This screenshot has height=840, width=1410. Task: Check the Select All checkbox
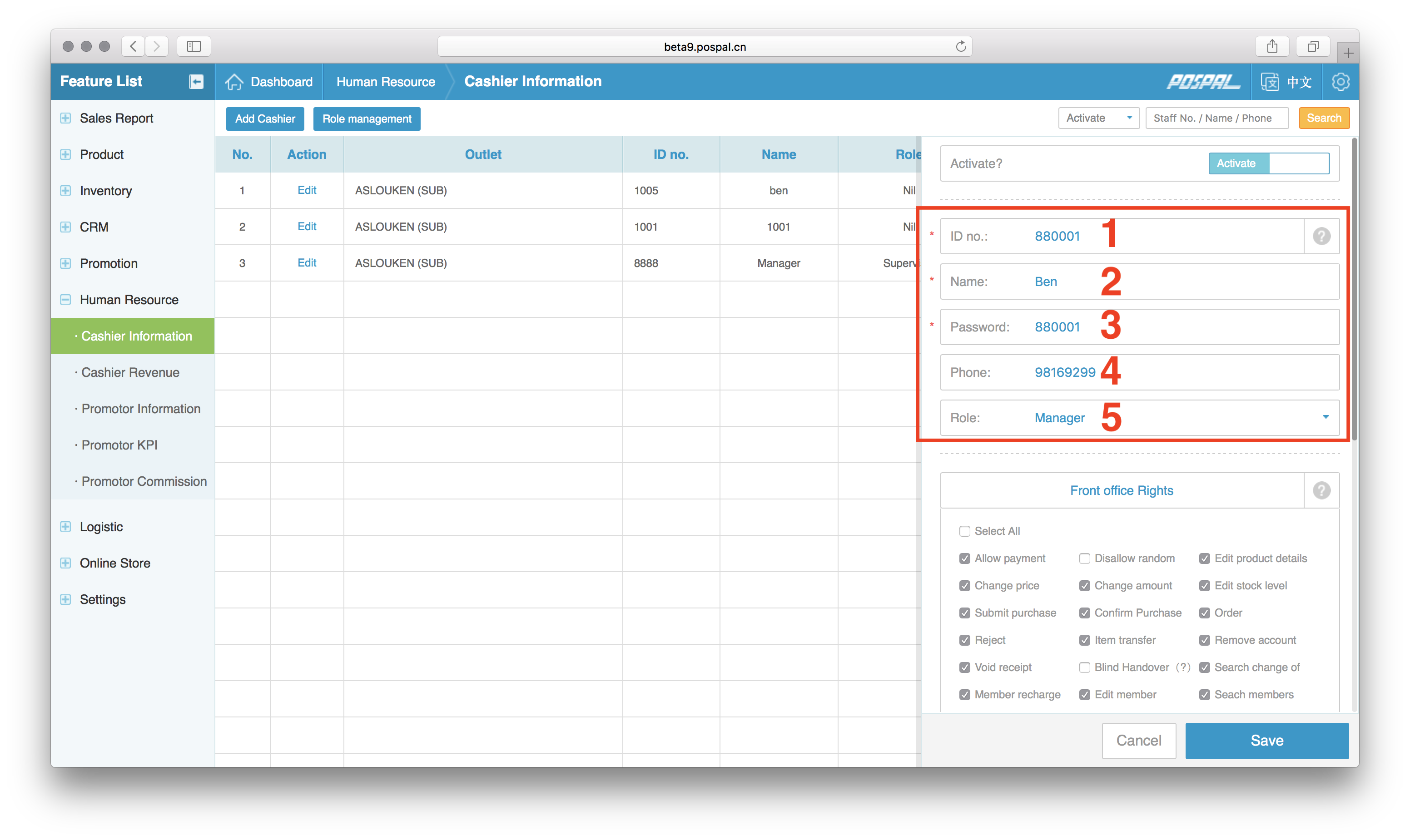tap(964, 531)
